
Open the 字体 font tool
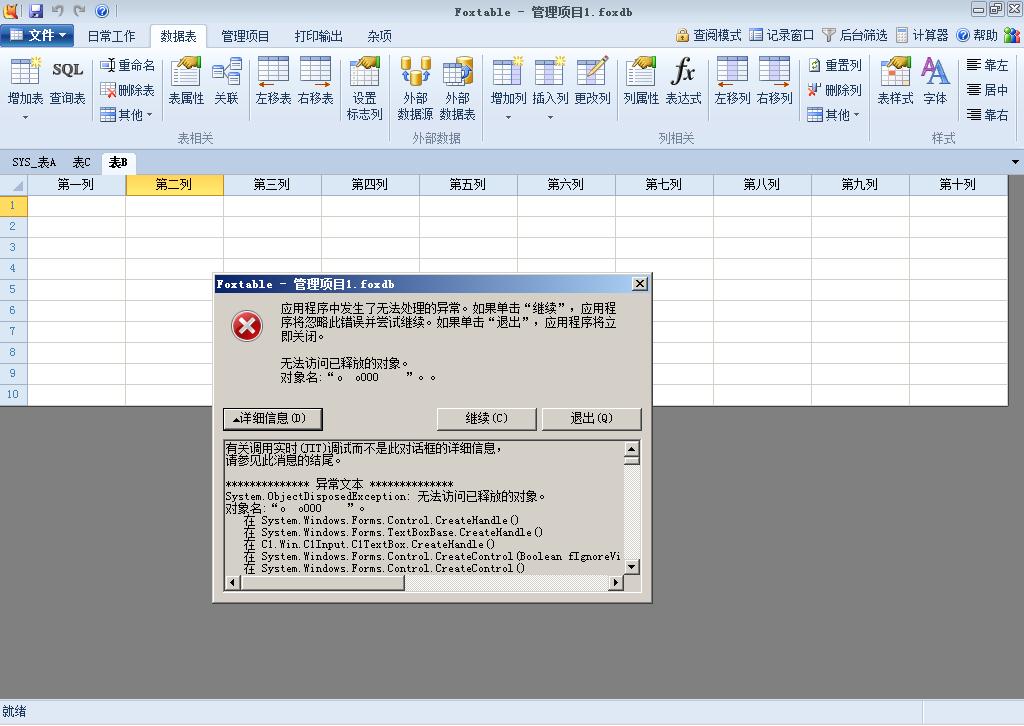[x=935, y=82]
